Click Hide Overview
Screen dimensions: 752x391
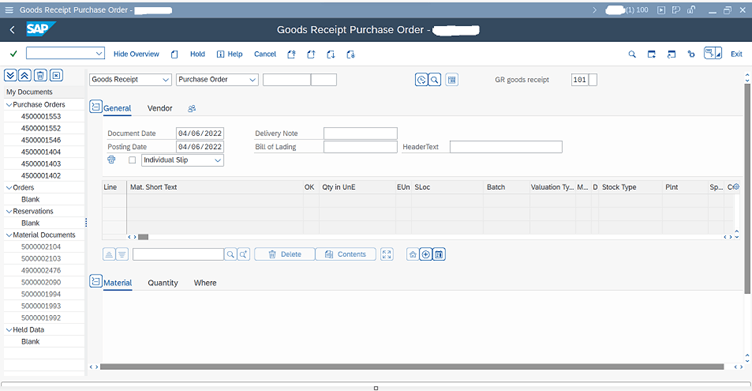[x=136, y=54]
